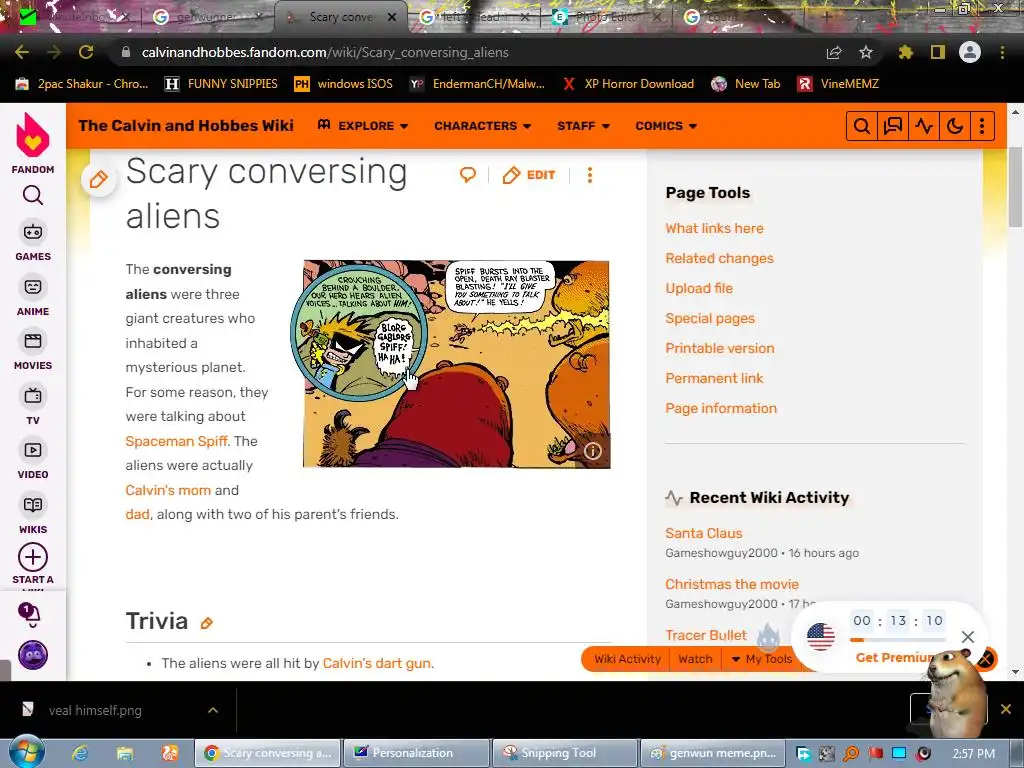The image size is (1024, 768).
Task: Open the purple user avatar in the sidebar
Action: click(x=33, y=654)
